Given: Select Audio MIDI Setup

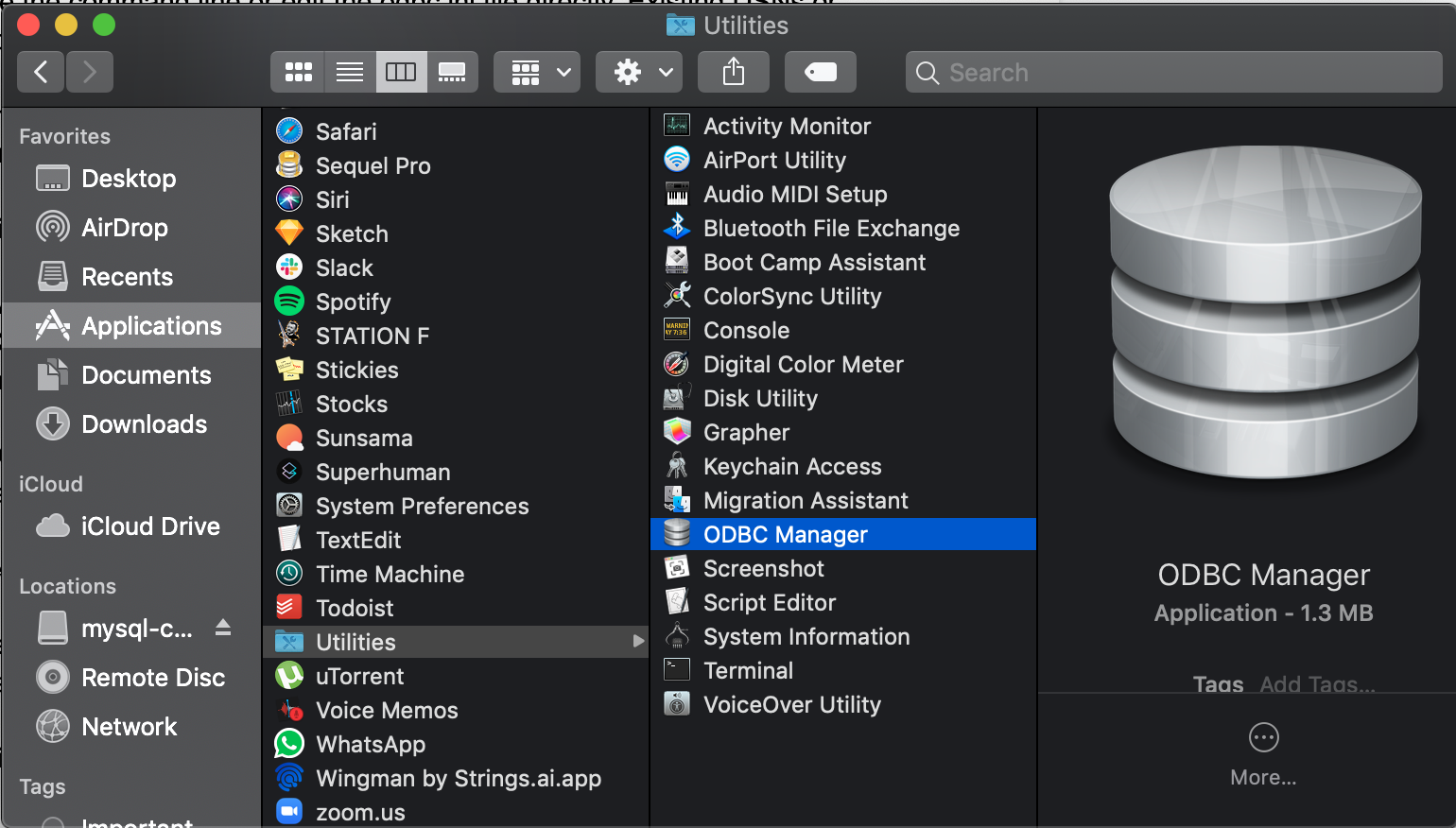Looking at the screenshot, I should tap(843, 194).
